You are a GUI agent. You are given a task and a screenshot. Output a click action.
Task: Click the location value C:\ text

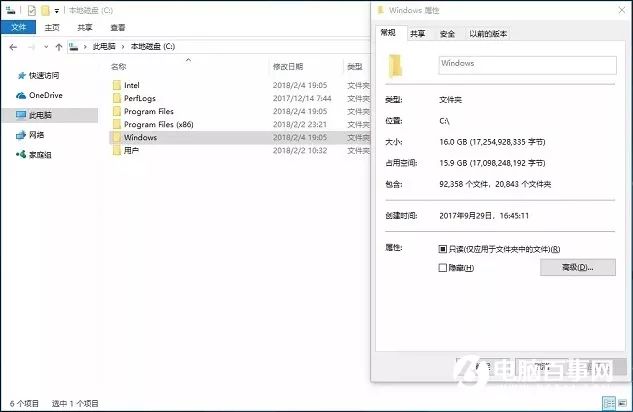click(444, 121)
